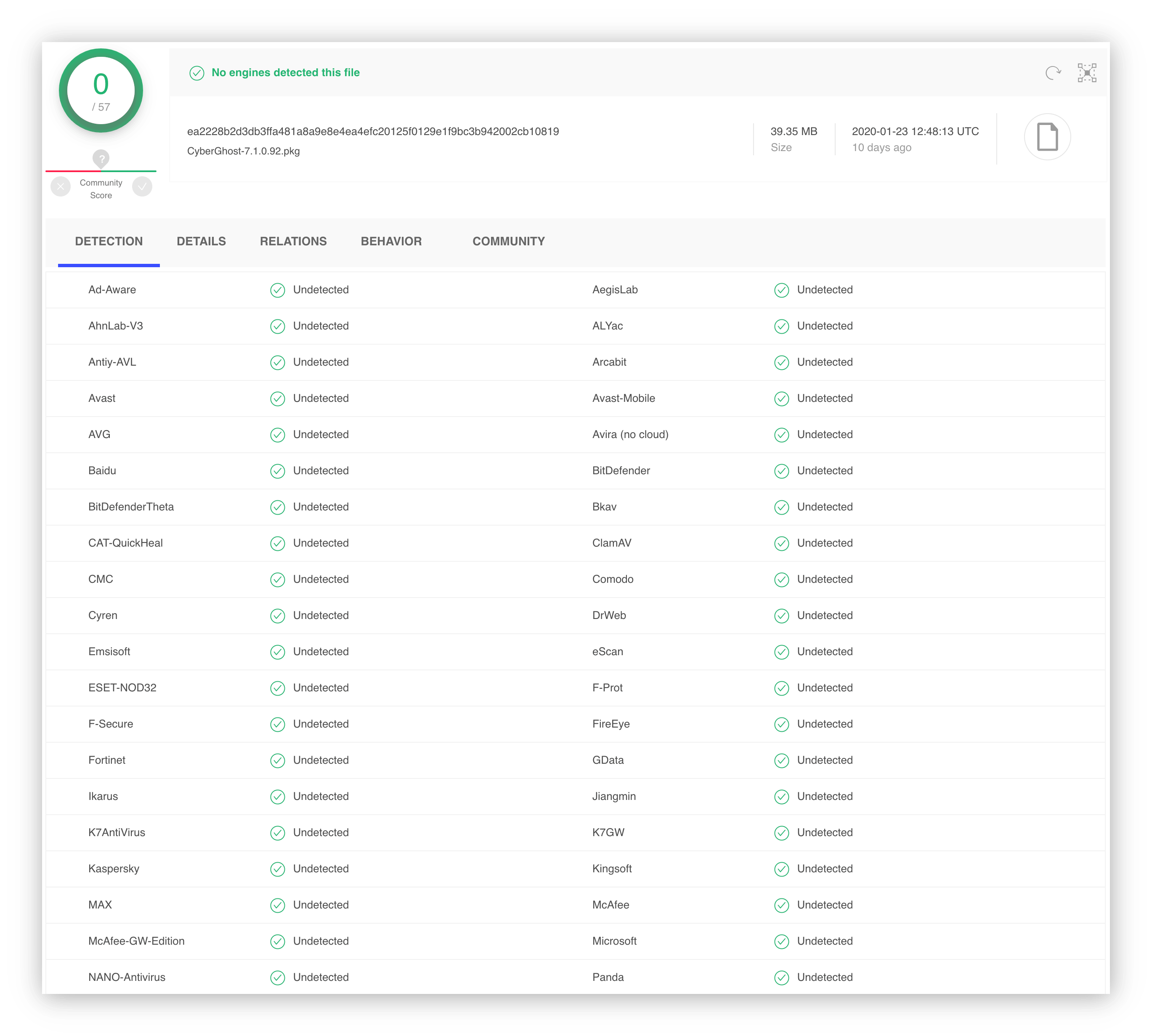Vote malicious with the community X icon

tap(60, 186)
